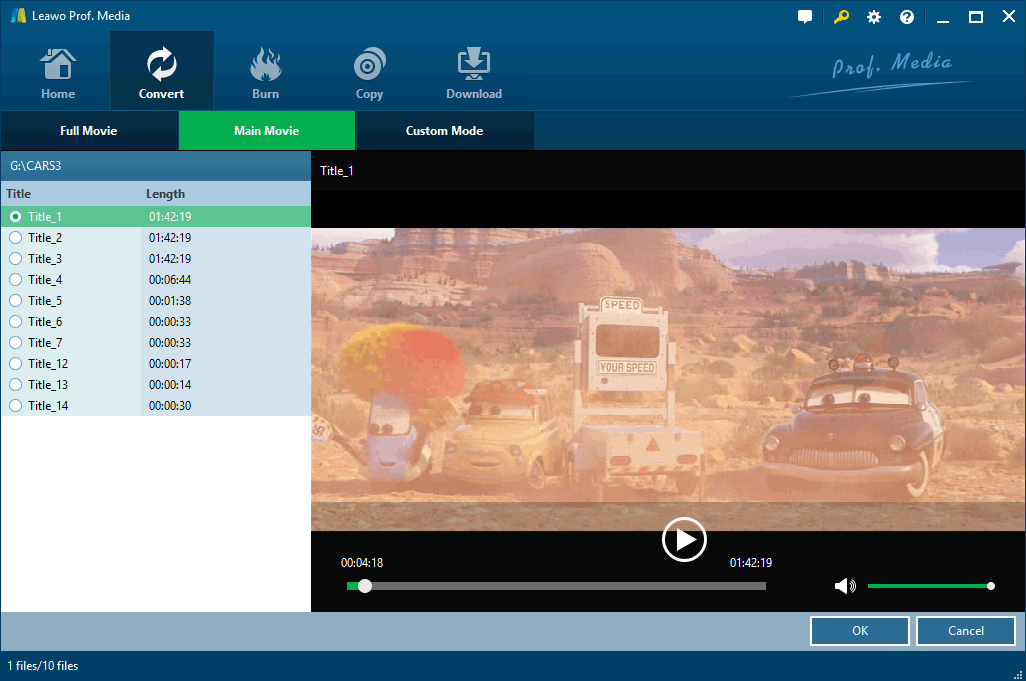Switch to Custom Mode tab
Image resolution: width=1026 pixels, height=681 pixels.
(x=444, y=130)
